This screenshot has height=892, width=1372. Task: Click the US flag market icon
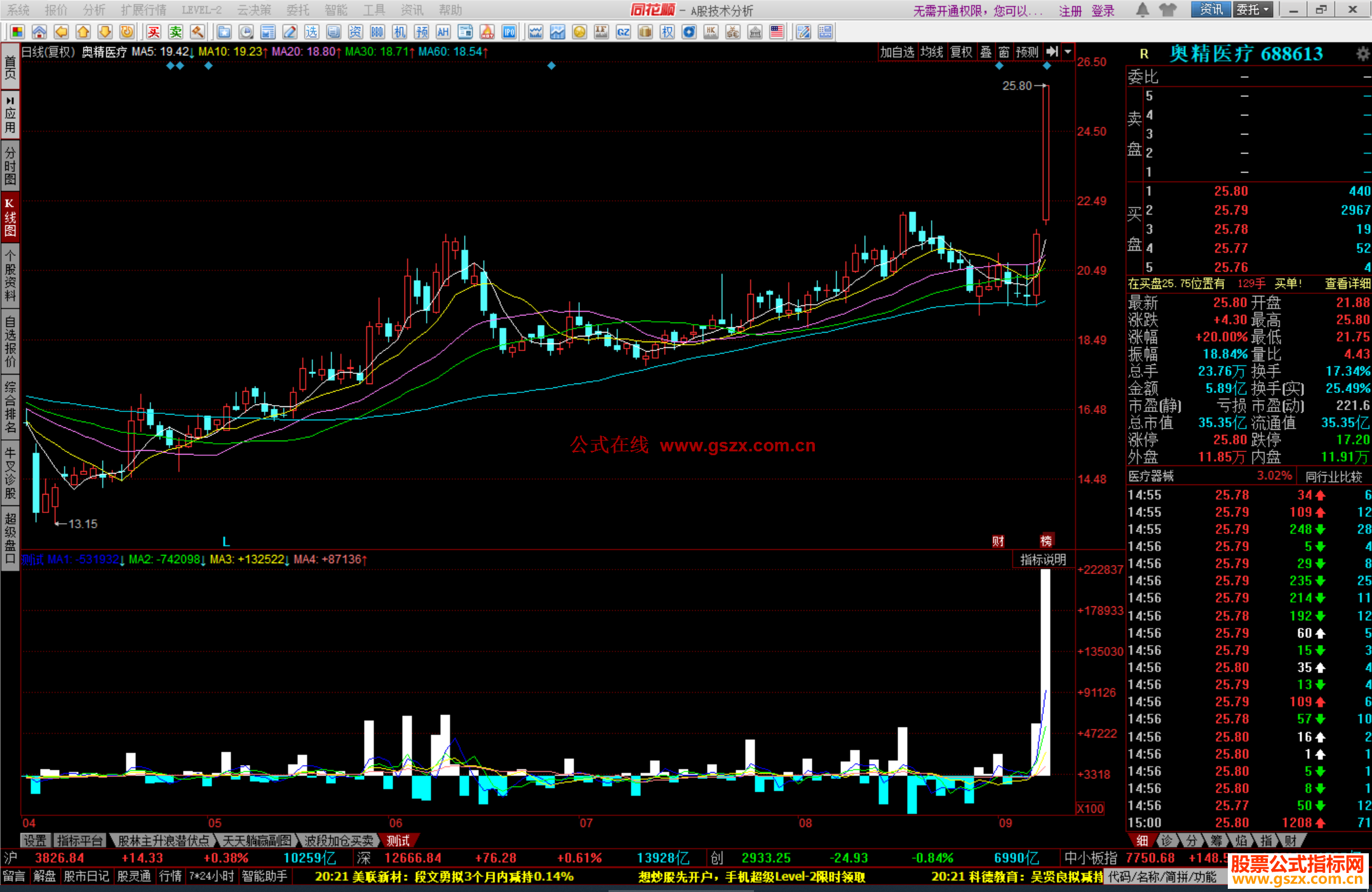[776, 32]
